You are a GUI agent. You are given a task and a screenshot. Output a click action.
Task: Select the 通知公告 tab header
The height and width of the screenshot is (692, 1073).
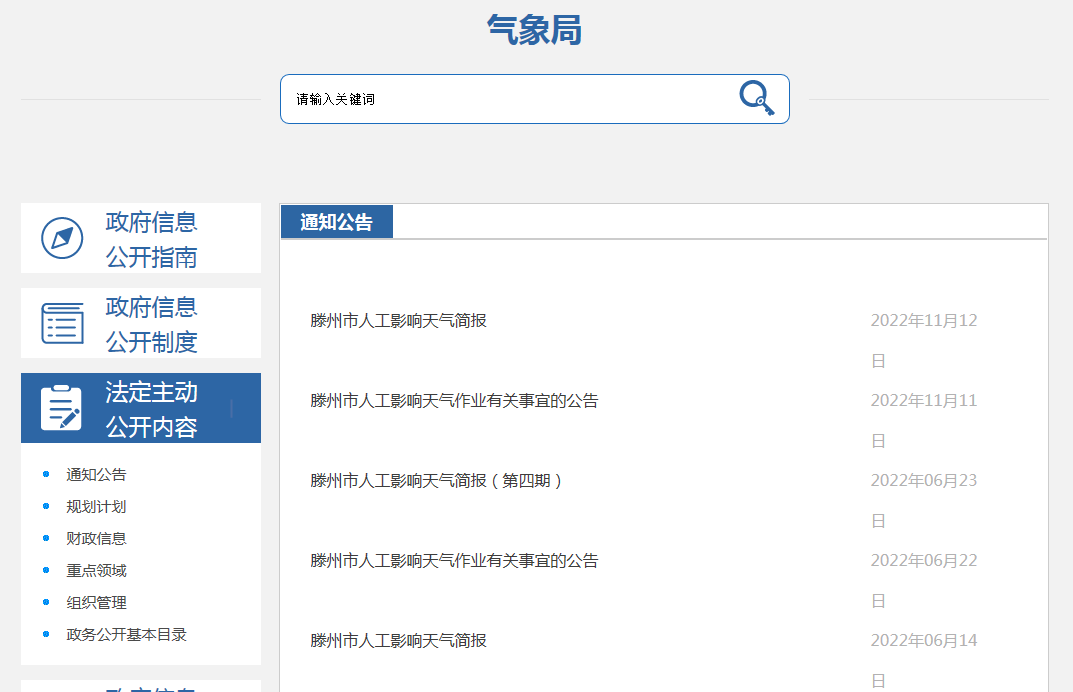[x=337, y=222]
